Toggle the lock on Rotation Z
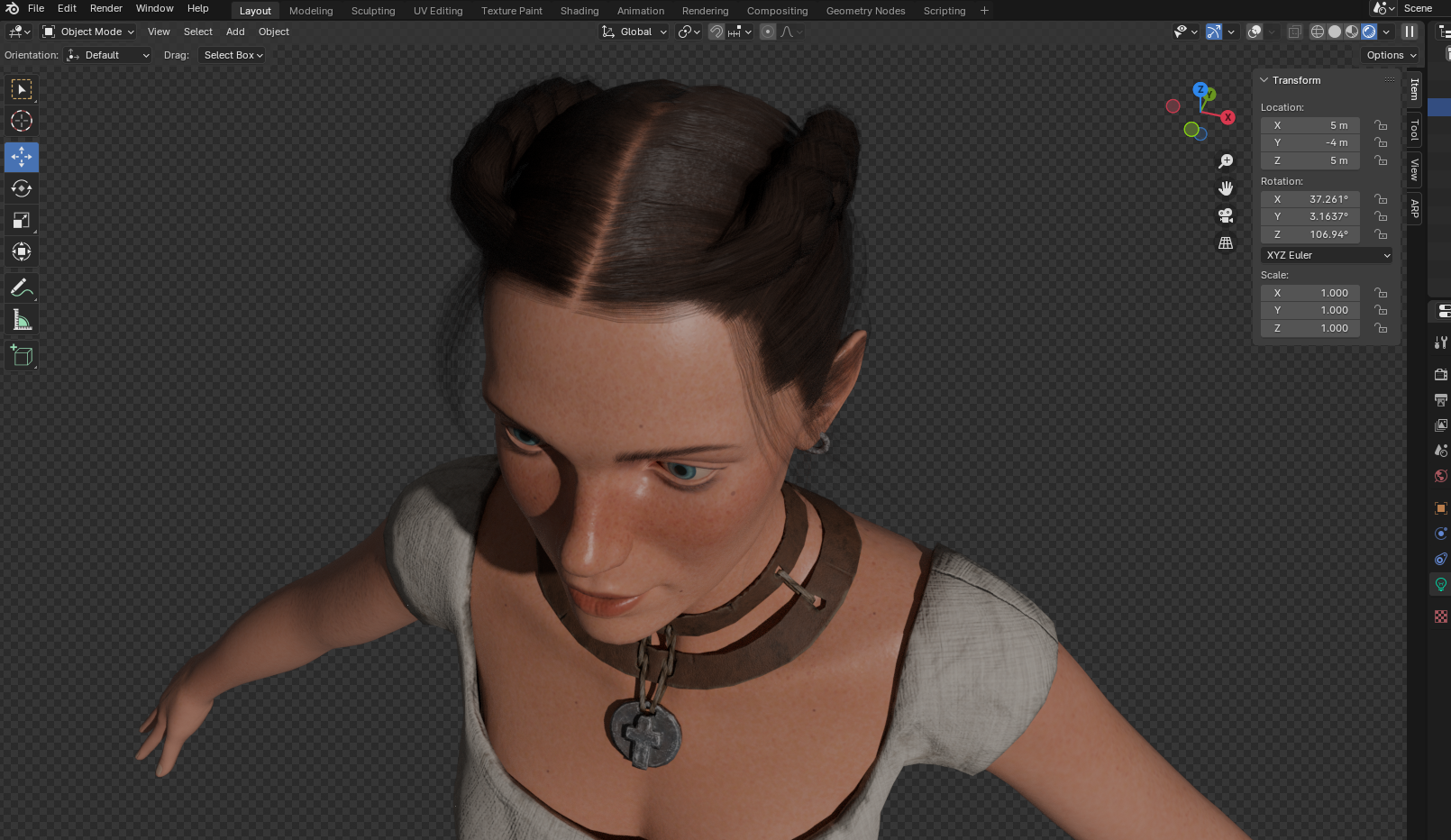This screenshot has height=840, width=1451. click(1381, 234)
